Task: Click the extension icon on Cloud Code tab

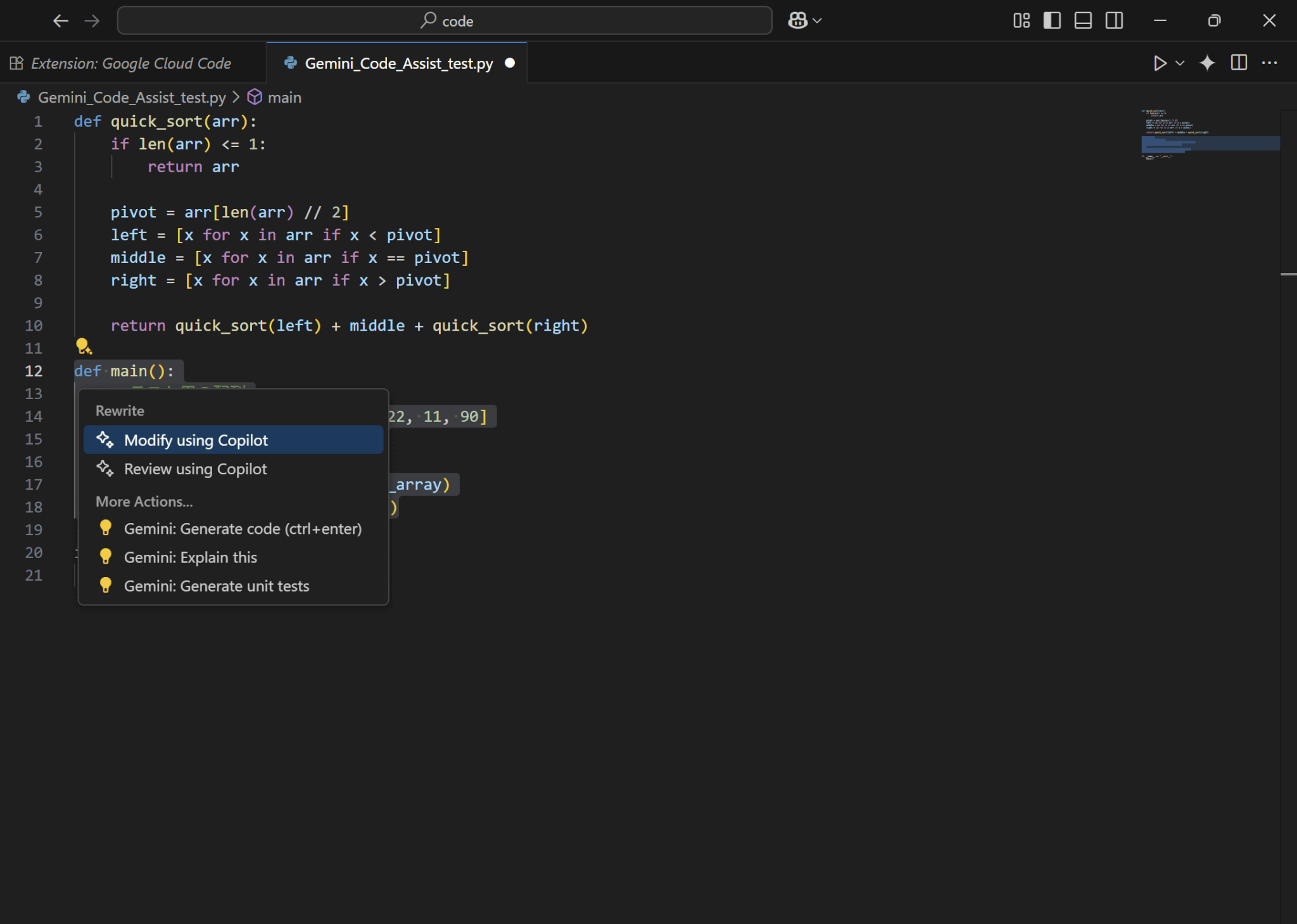Action: (17, 63)
